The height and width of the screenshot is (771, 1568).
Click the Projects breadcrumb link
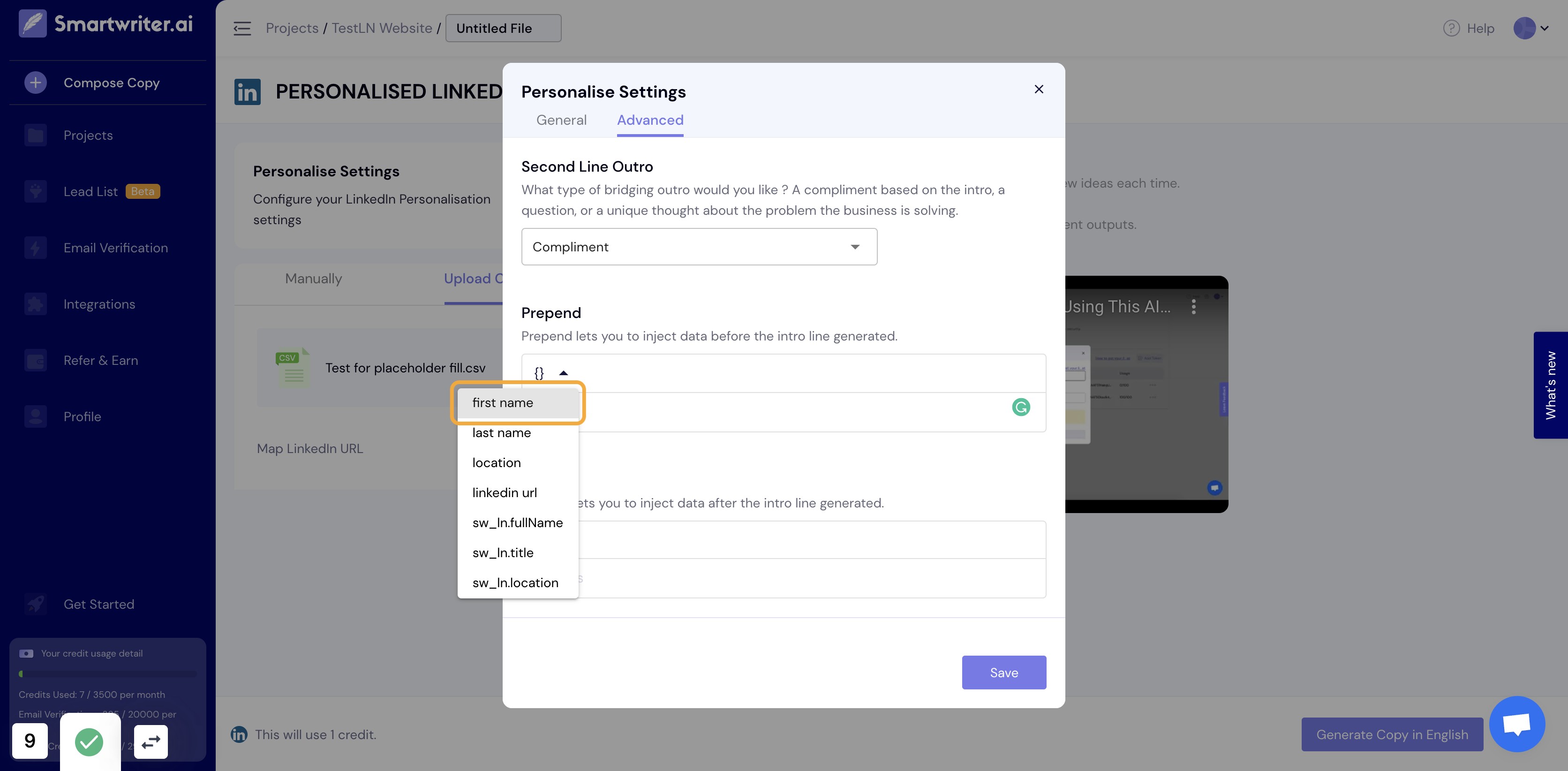[x=292, y=28]
